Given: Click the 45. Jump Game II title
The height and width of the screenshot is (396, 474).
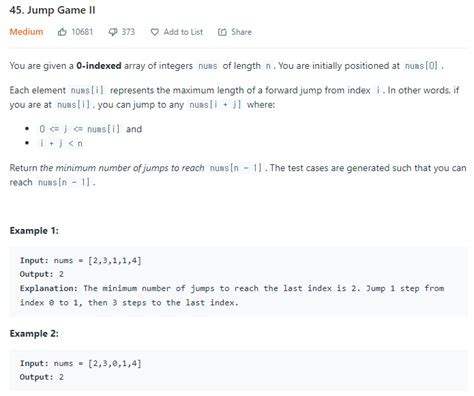Looking at the screenshot, I should click(x=52, y=10).
